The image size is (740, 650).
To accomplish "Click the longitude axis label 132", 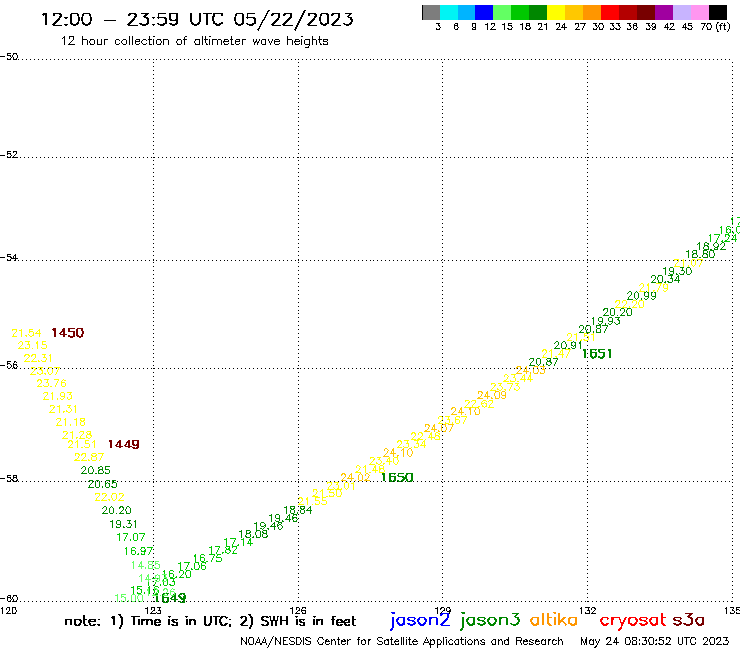I will pyautogui.click(x=588, y=610).
